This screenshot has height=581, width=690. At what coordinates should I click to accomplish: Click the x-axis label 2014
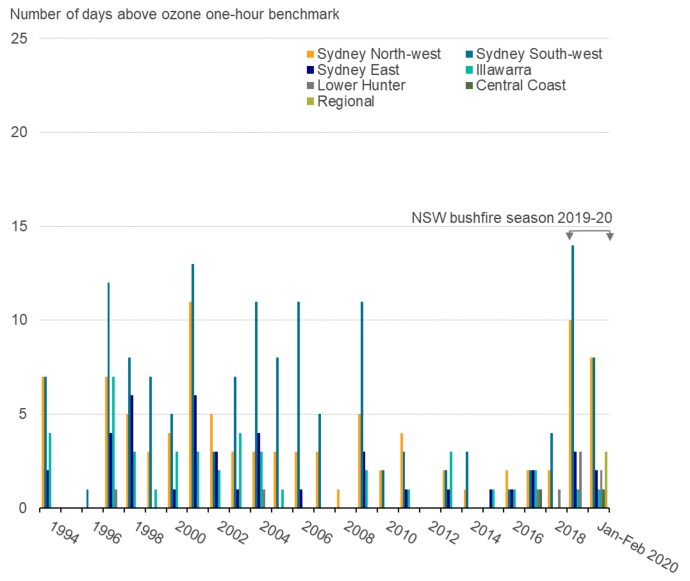(x=486, y=533)
